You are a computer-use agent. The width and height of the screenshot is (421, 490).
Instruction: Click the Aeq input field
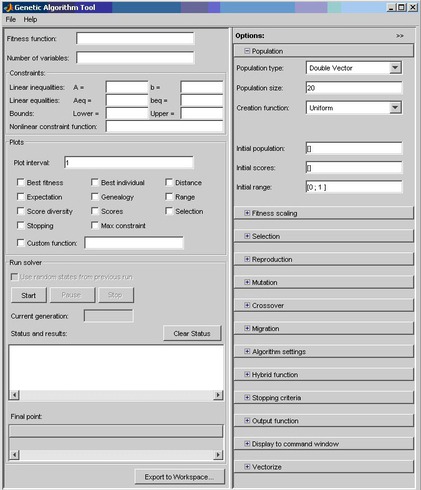127,100
